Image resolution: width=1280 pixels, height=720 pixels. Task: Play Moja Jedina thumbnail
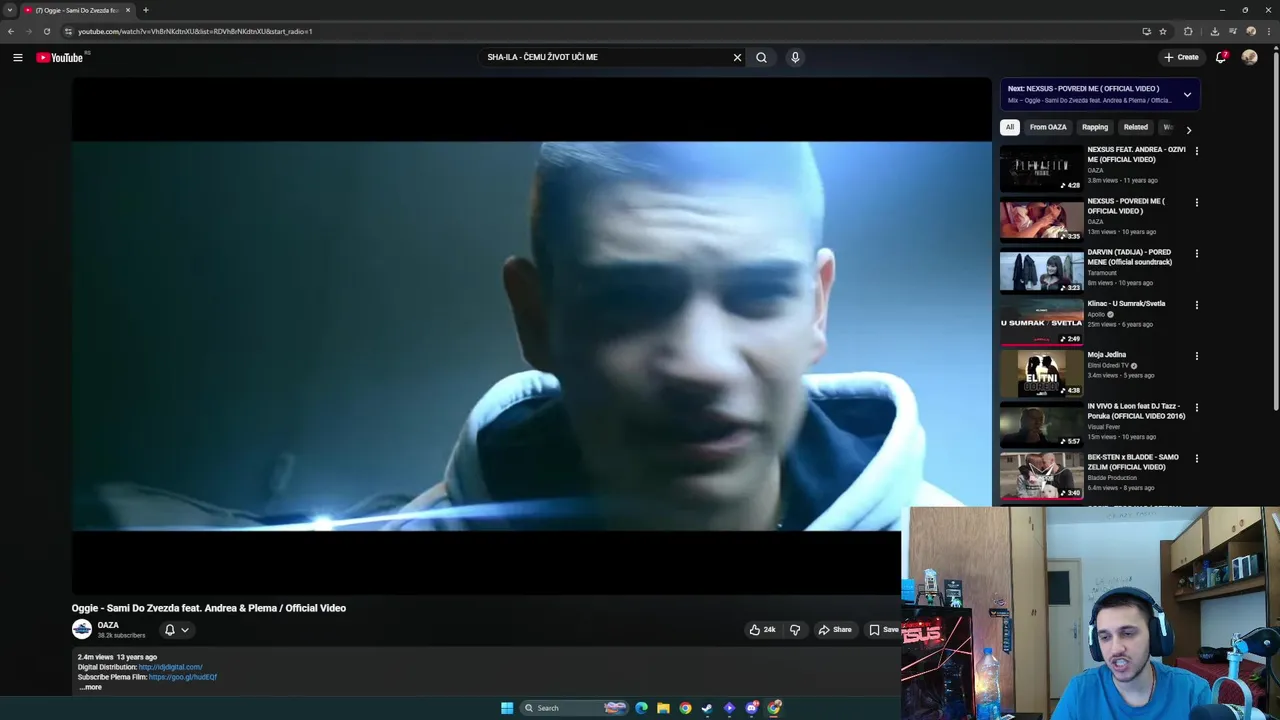1042,373
